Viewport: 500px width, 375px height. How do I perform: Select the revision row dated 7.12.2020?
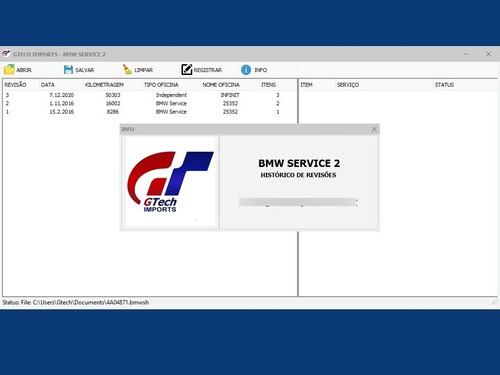pyautogui.click(x=149, y=95)
